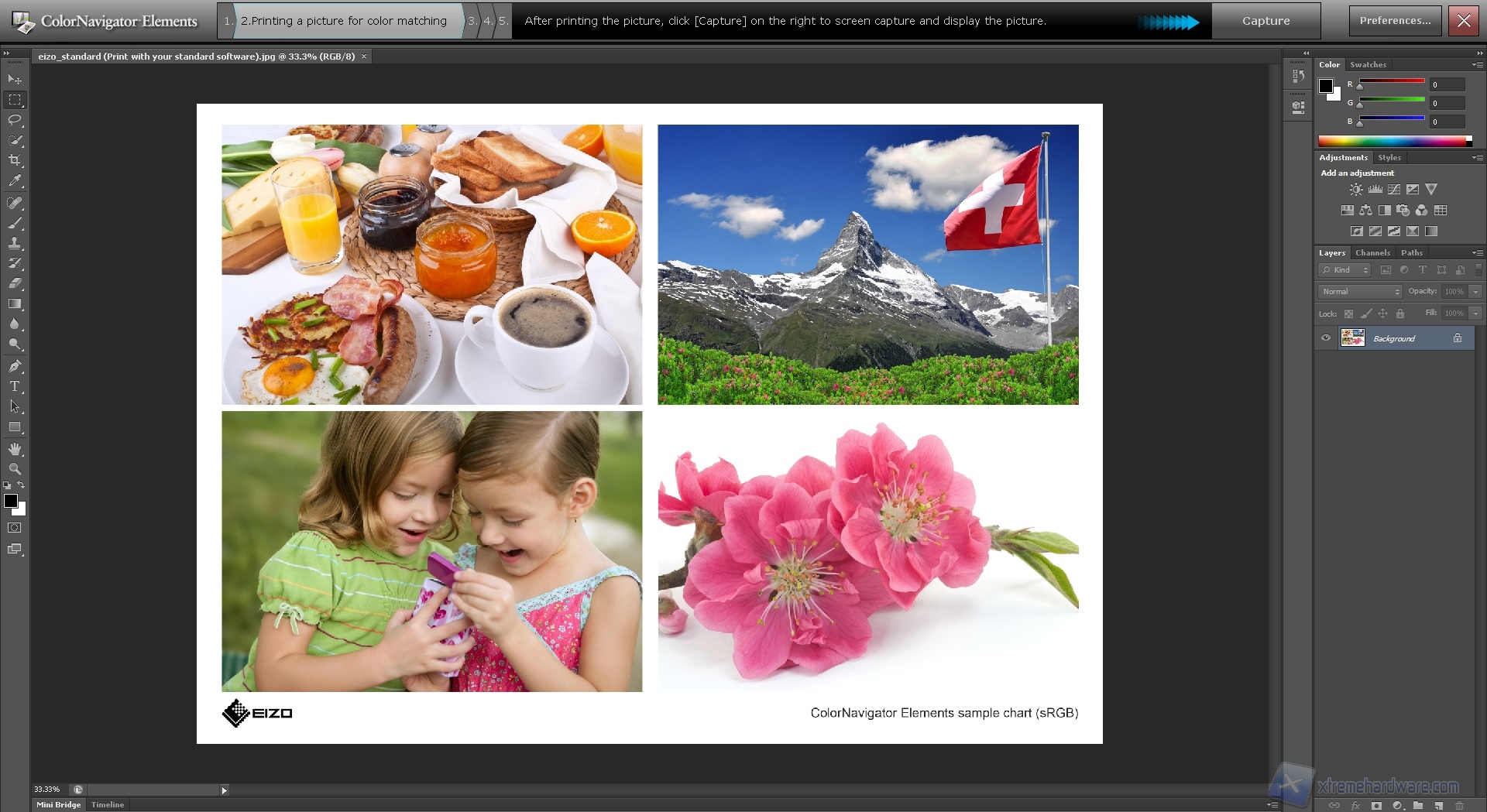Create a new layer
Screen dimensions: 1487x812
(x=1441, y=805)
